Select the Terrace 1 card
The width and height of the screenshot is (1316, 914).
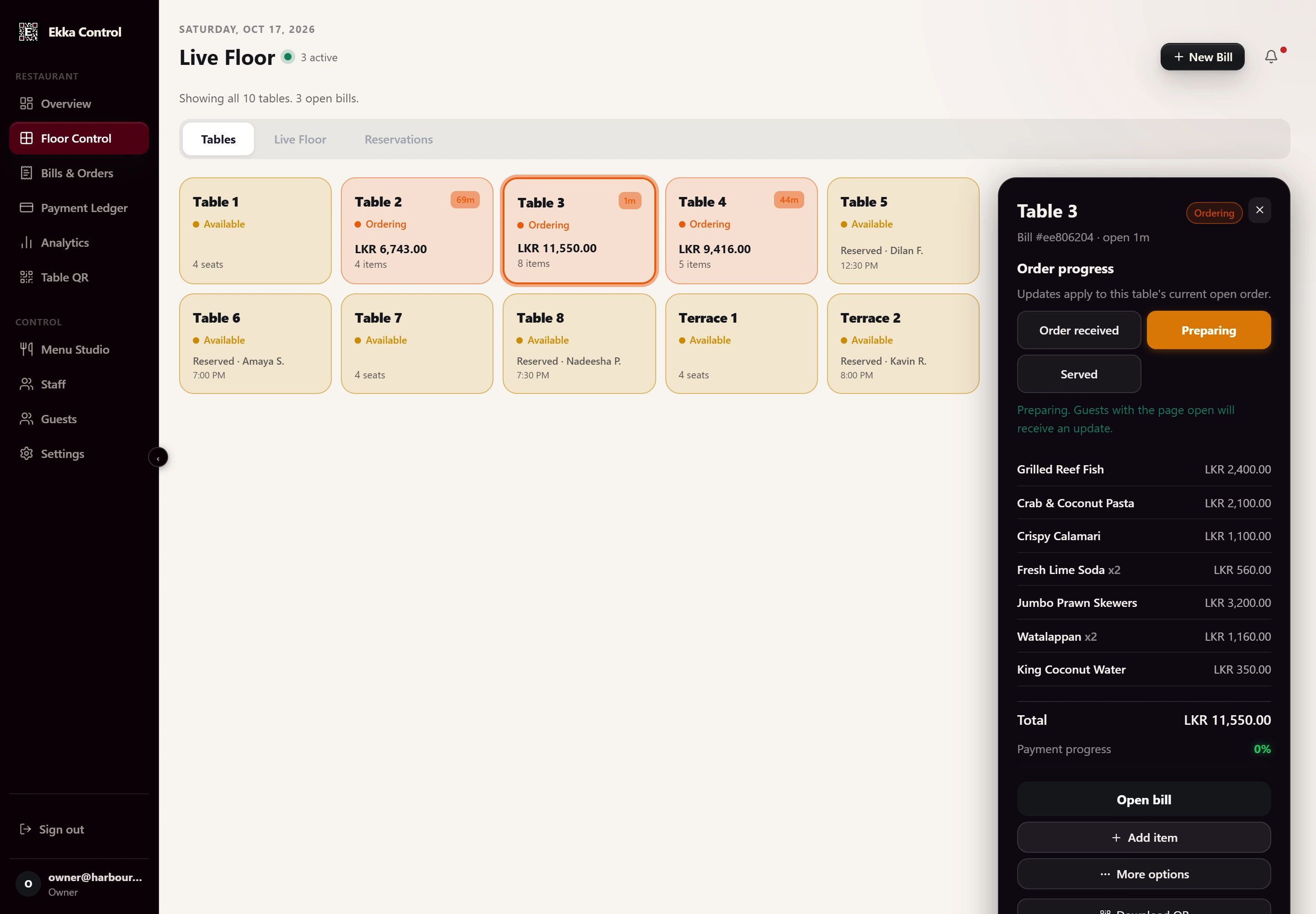tap(741, 344)
